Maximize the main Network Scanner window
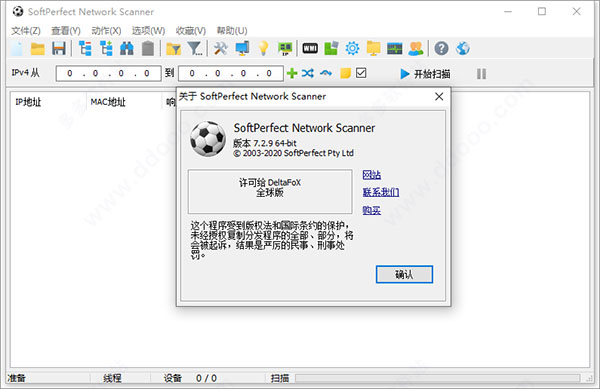600x389 pixels. (x=542, y=11)
